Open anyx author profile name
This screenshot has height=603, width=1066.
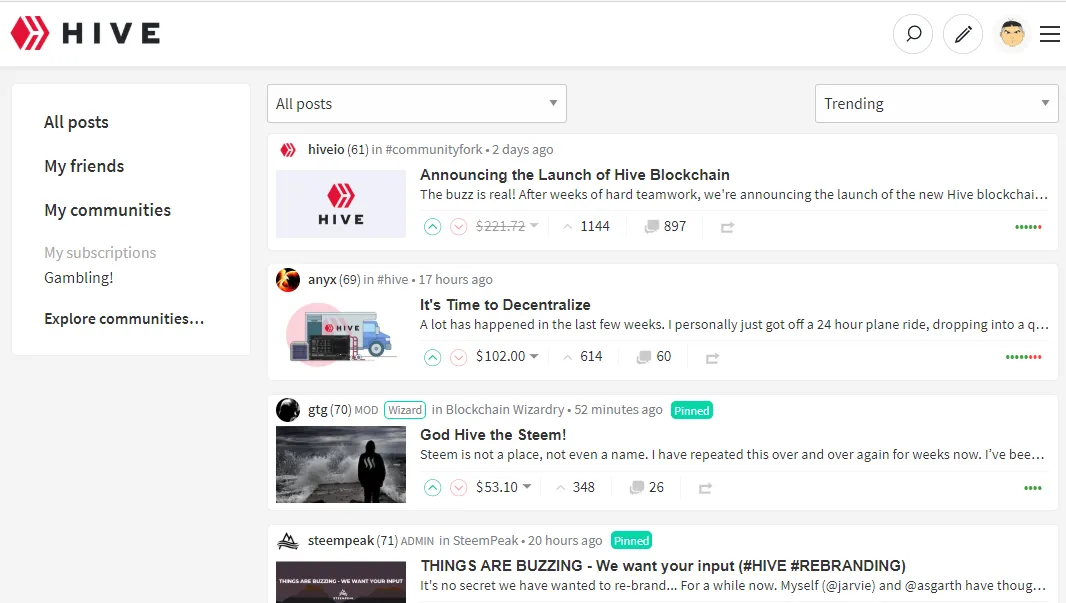tap(322, 279)
